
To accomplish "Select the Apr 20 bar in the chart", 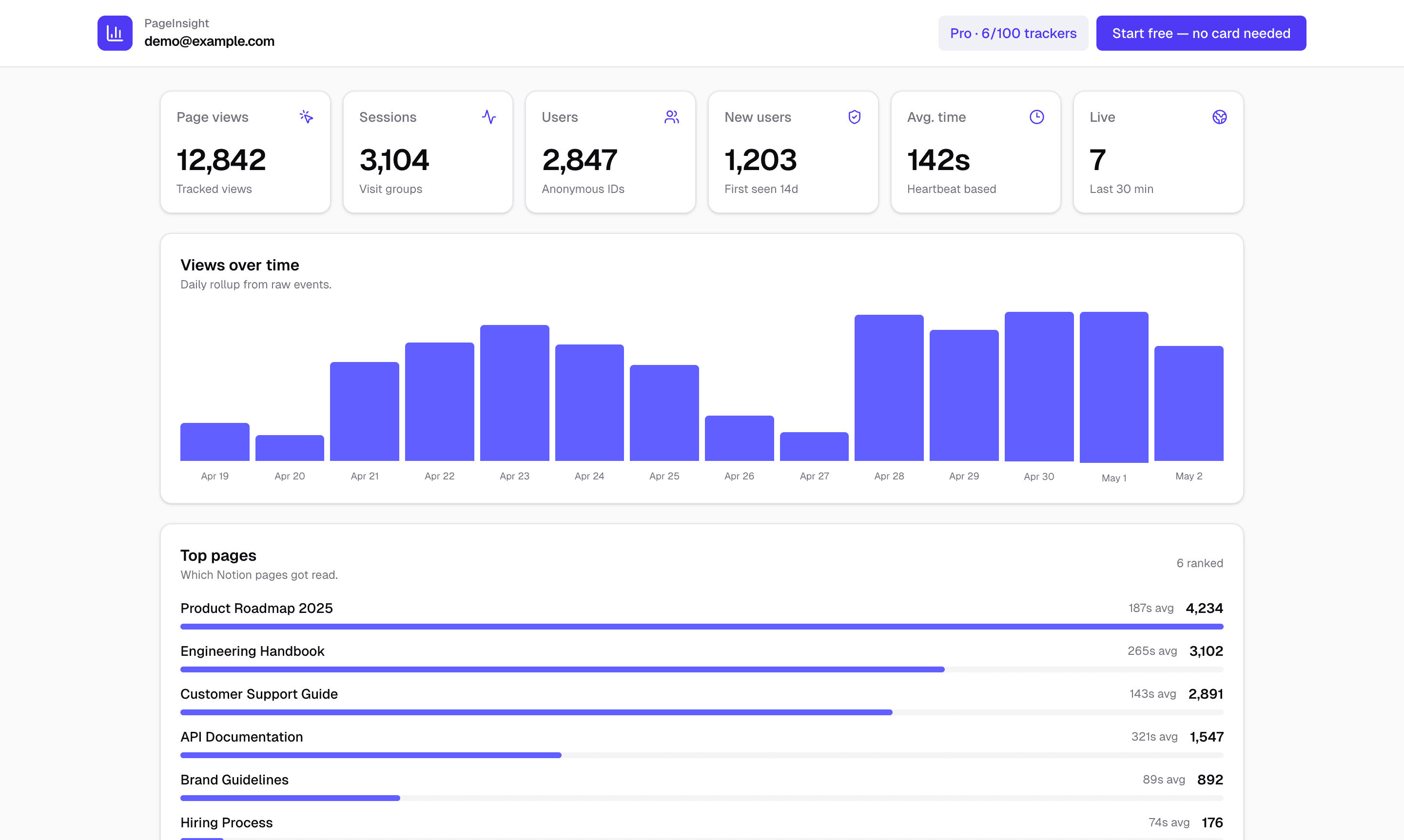I will (x=290, y=448).
